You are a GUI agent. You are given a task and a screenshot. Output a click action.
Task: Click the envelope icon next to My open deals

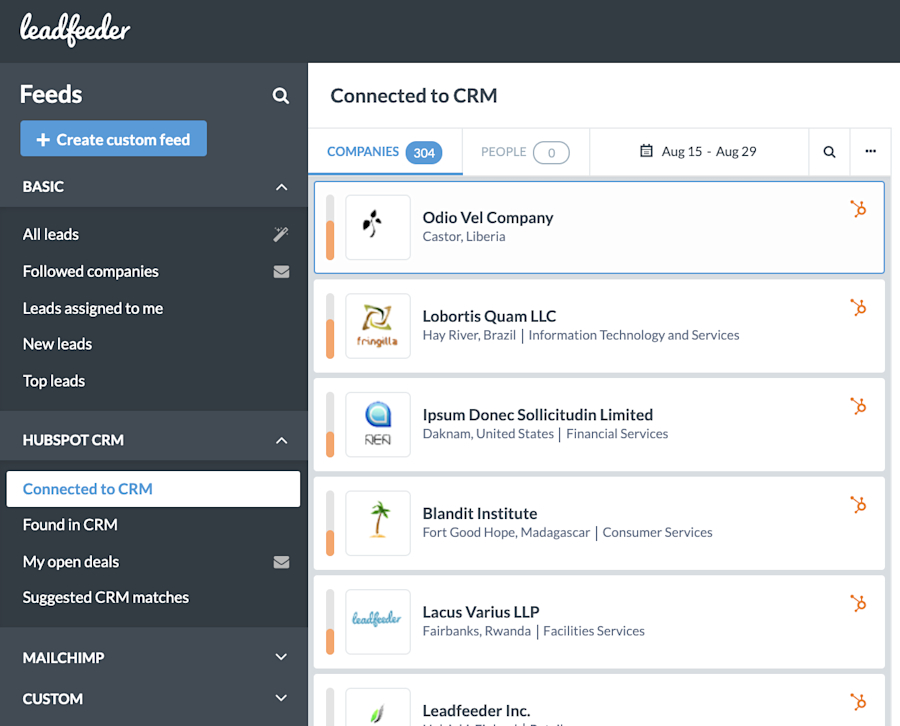pyautogui.click(x=281, y=561)
